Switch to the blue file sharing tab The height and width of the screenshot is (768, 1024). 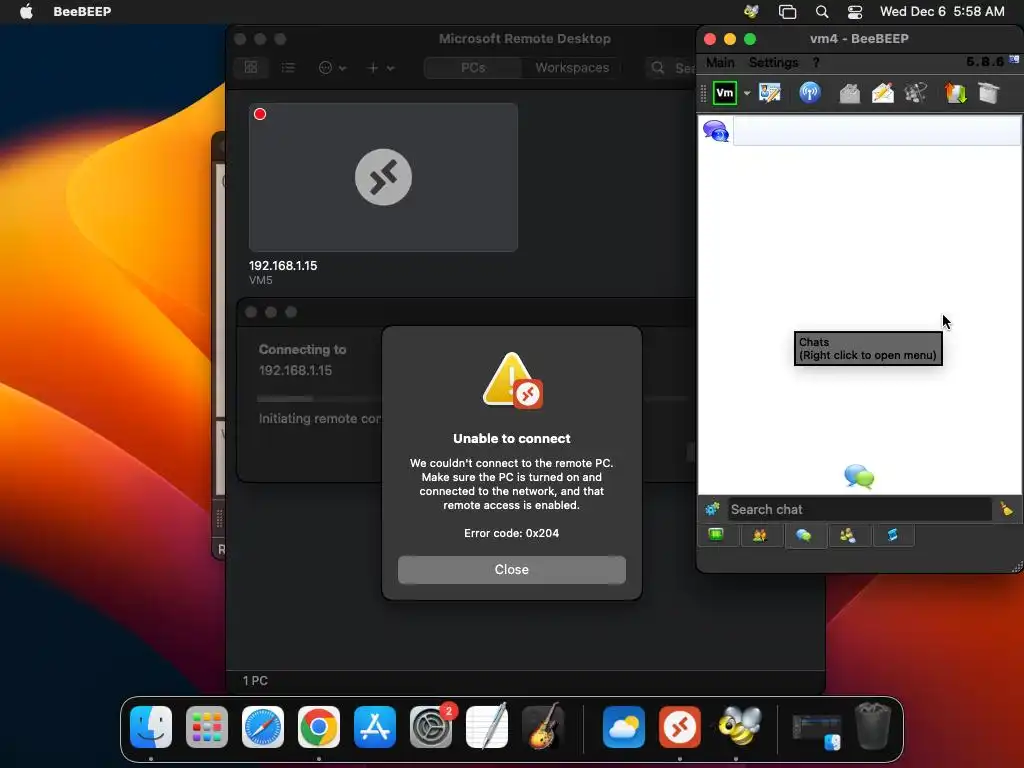coord(892,536)
